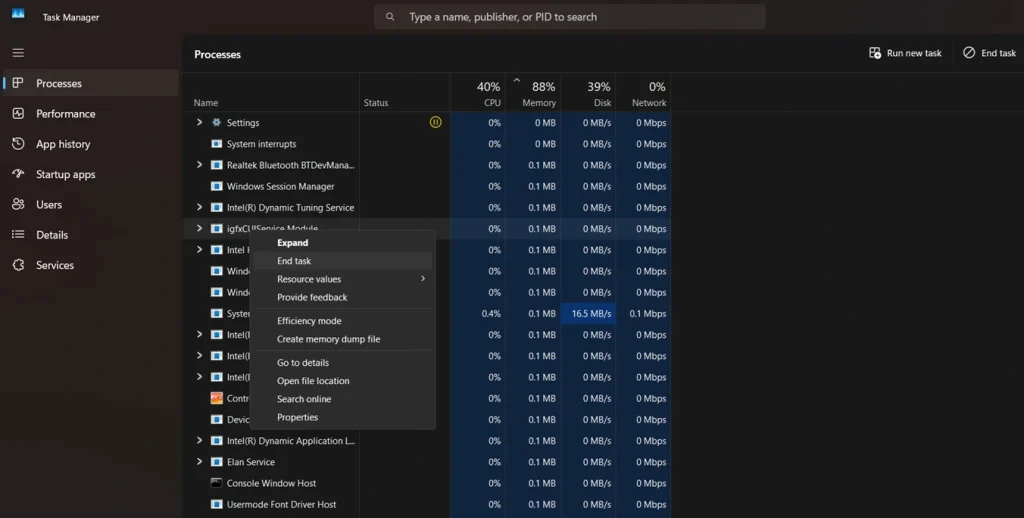The width and height of the screenshot is (1024, 518).
Task: Select the Windows Session Manager row
Action: [x=427, y=186]
